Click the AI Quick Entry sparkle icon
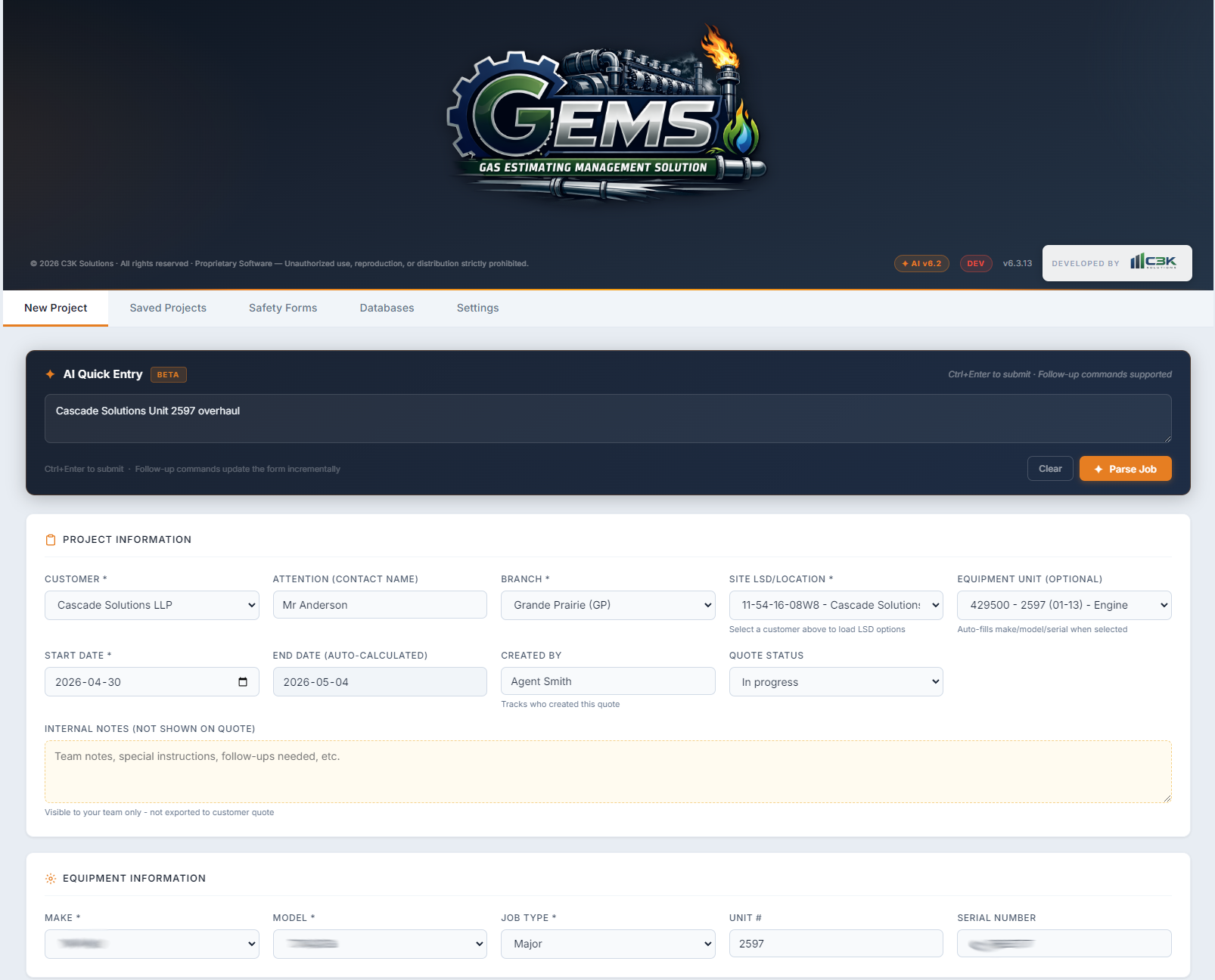 (x=50, y=374)
